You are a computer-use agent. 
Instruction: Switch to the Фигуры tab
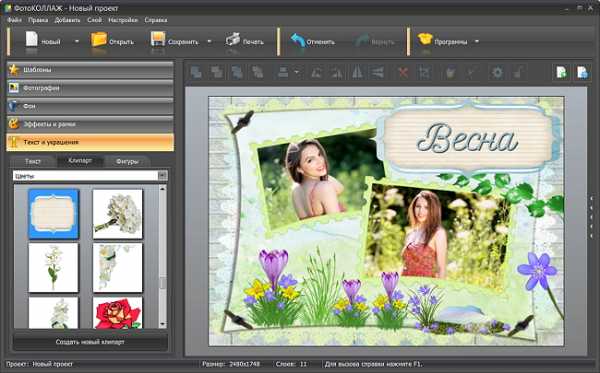tap(127, 161)
